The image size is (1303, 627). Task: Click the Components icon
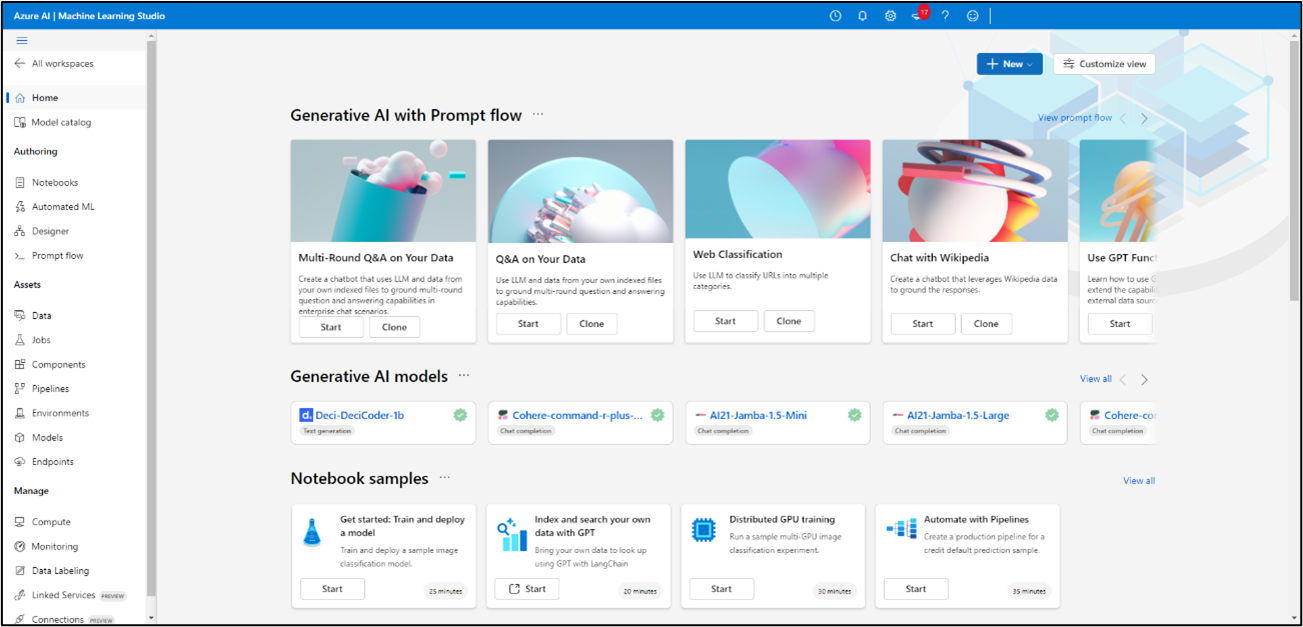20,365
